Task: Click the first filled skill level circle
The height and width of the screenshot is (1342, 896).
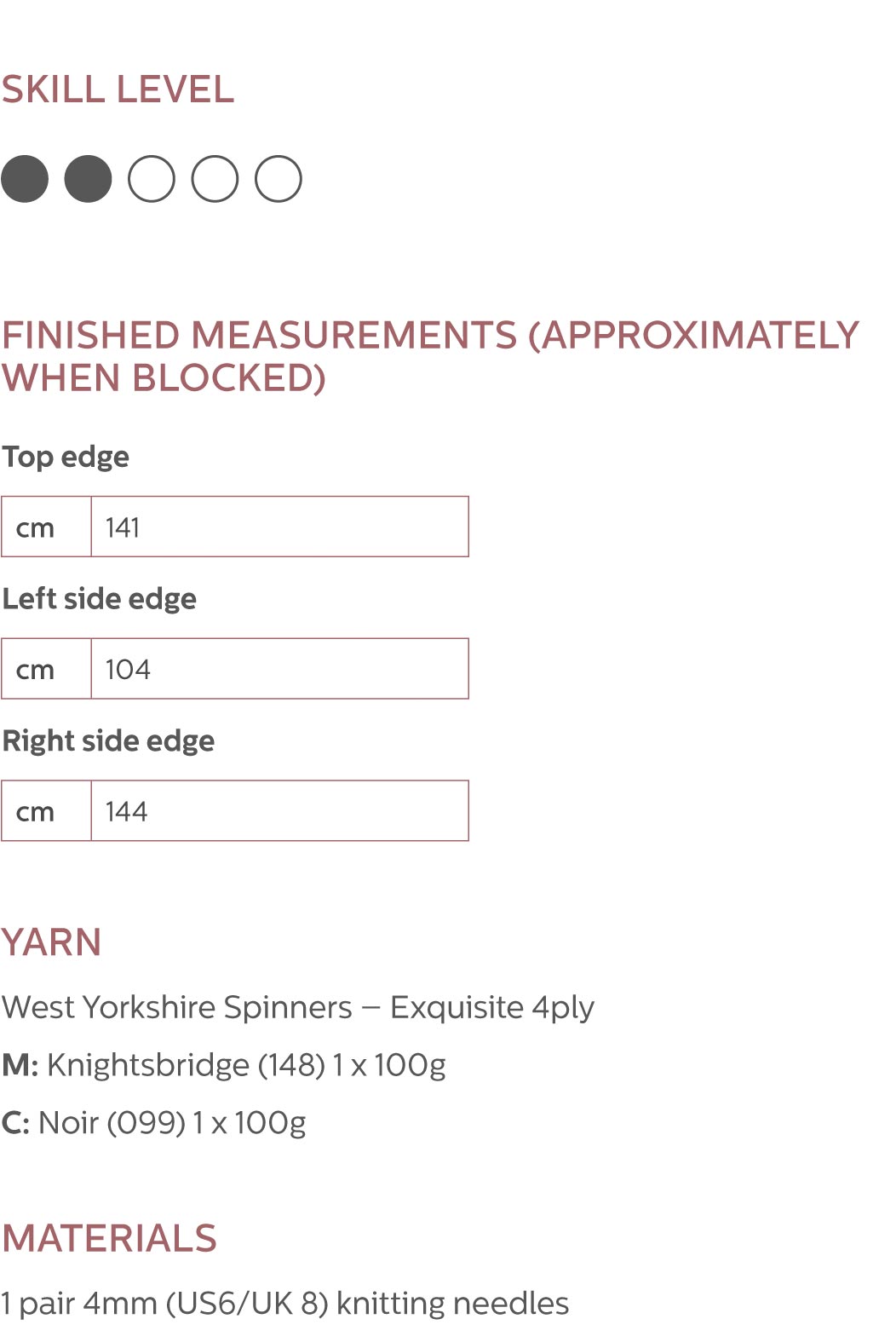Action: [x=25, y=179]
